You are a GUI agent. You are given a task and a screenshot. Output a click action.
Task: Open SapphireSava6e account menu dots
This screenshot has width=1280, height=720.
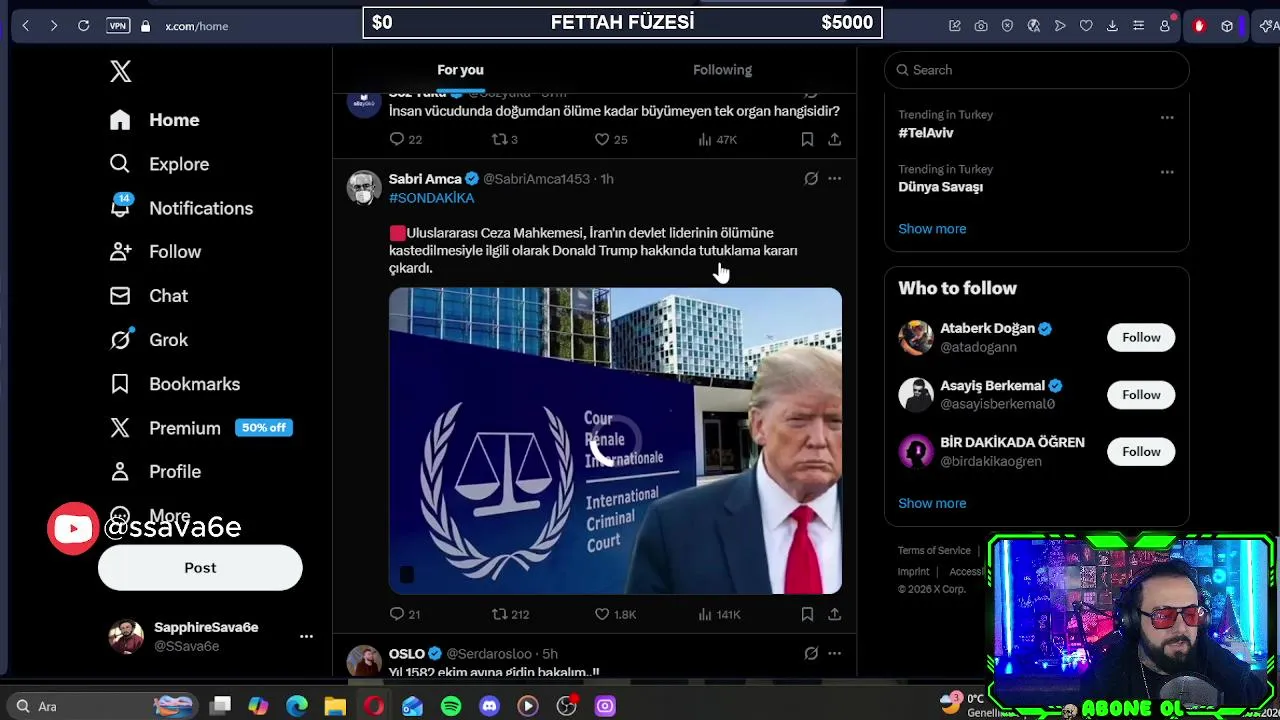pos(306,636)
